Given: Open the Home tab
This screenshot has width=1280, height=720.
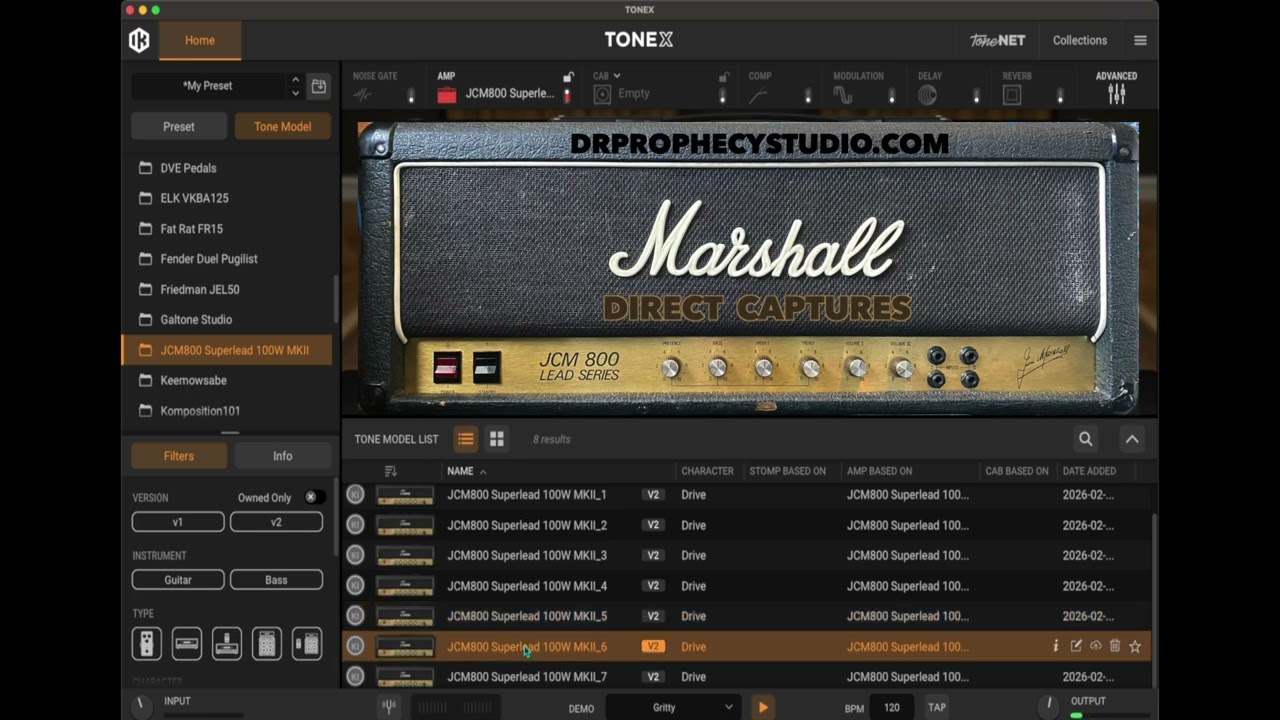Looking at the screenshot, I should point(199,40).
